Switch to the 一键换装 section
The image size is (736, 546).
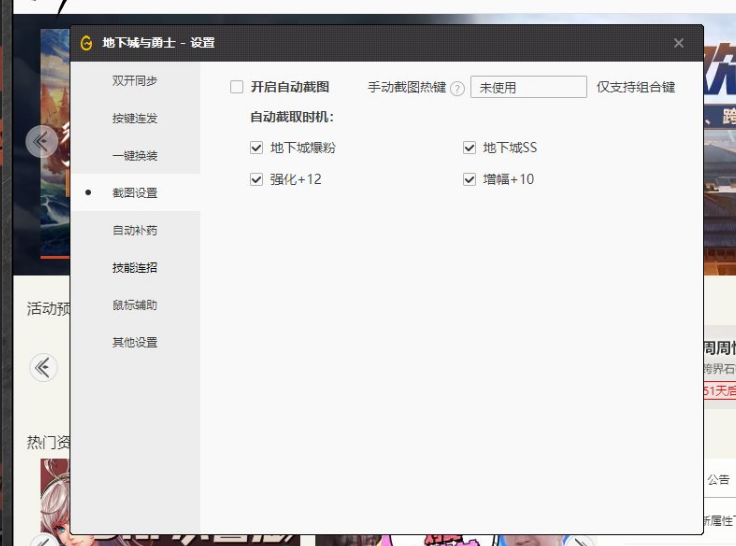(x=135, y=155)
